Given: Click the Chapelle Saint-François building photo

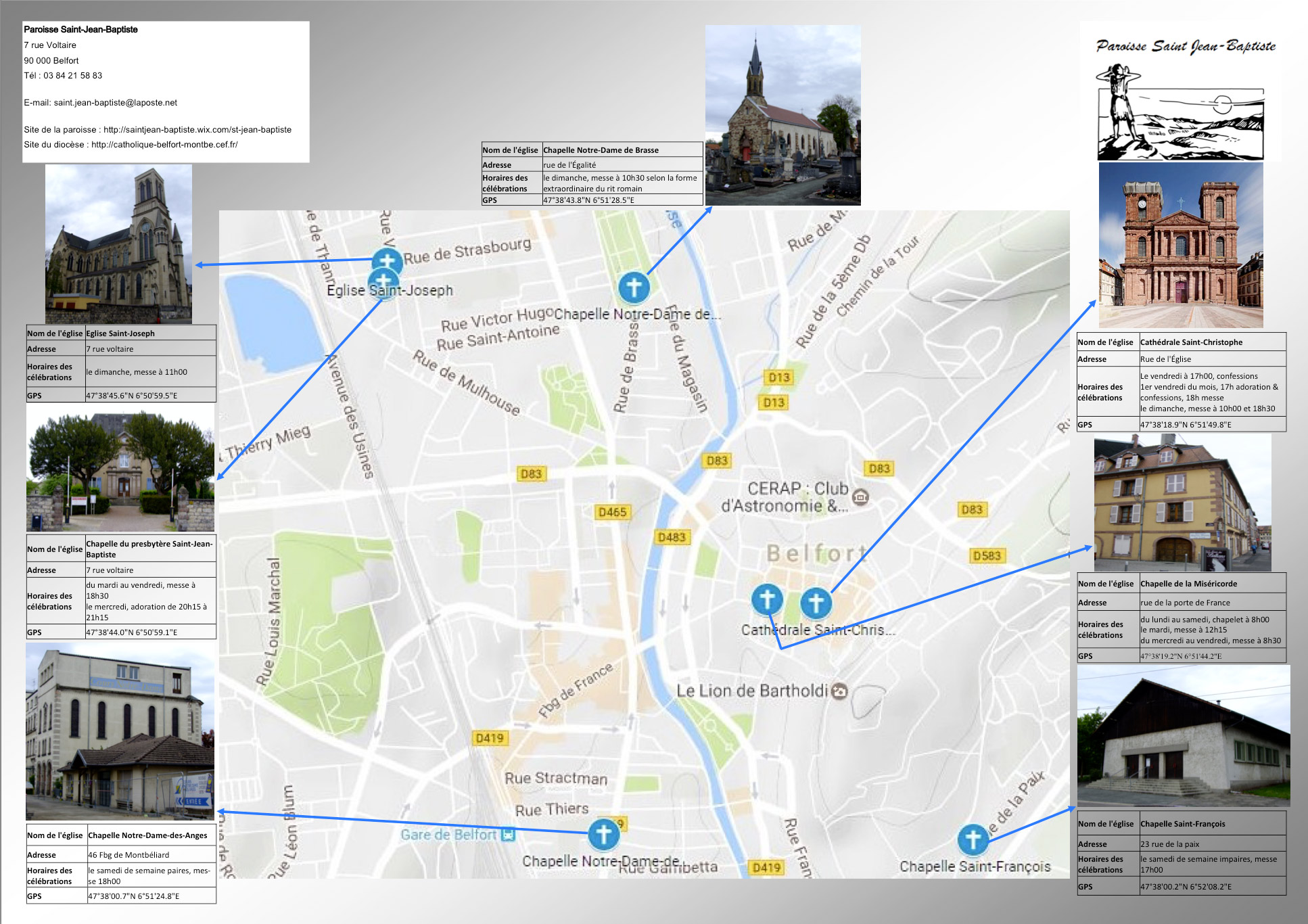Looking at the screenshot, I should (x=1183, y=735).
